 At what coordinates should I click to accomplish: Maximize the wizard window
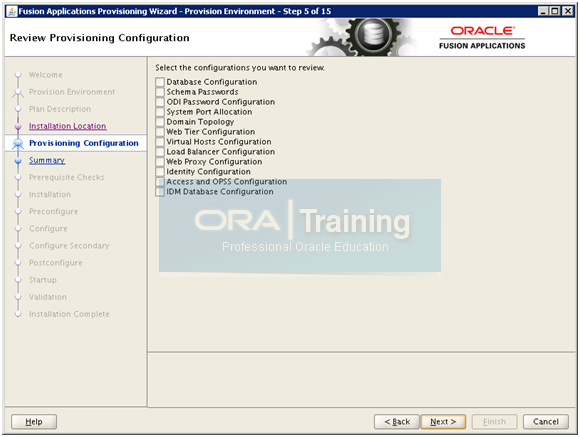(x=555, y=11)
